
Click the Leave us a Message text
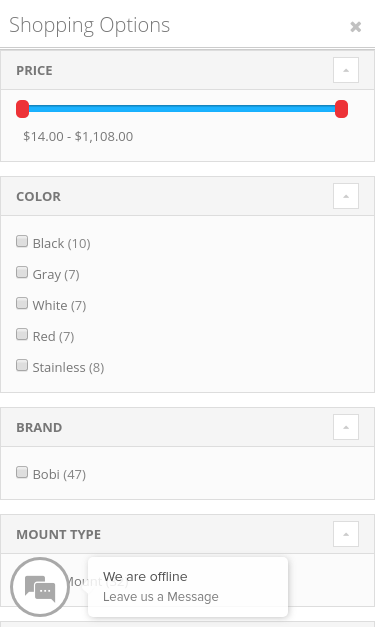tap(161, 597)
